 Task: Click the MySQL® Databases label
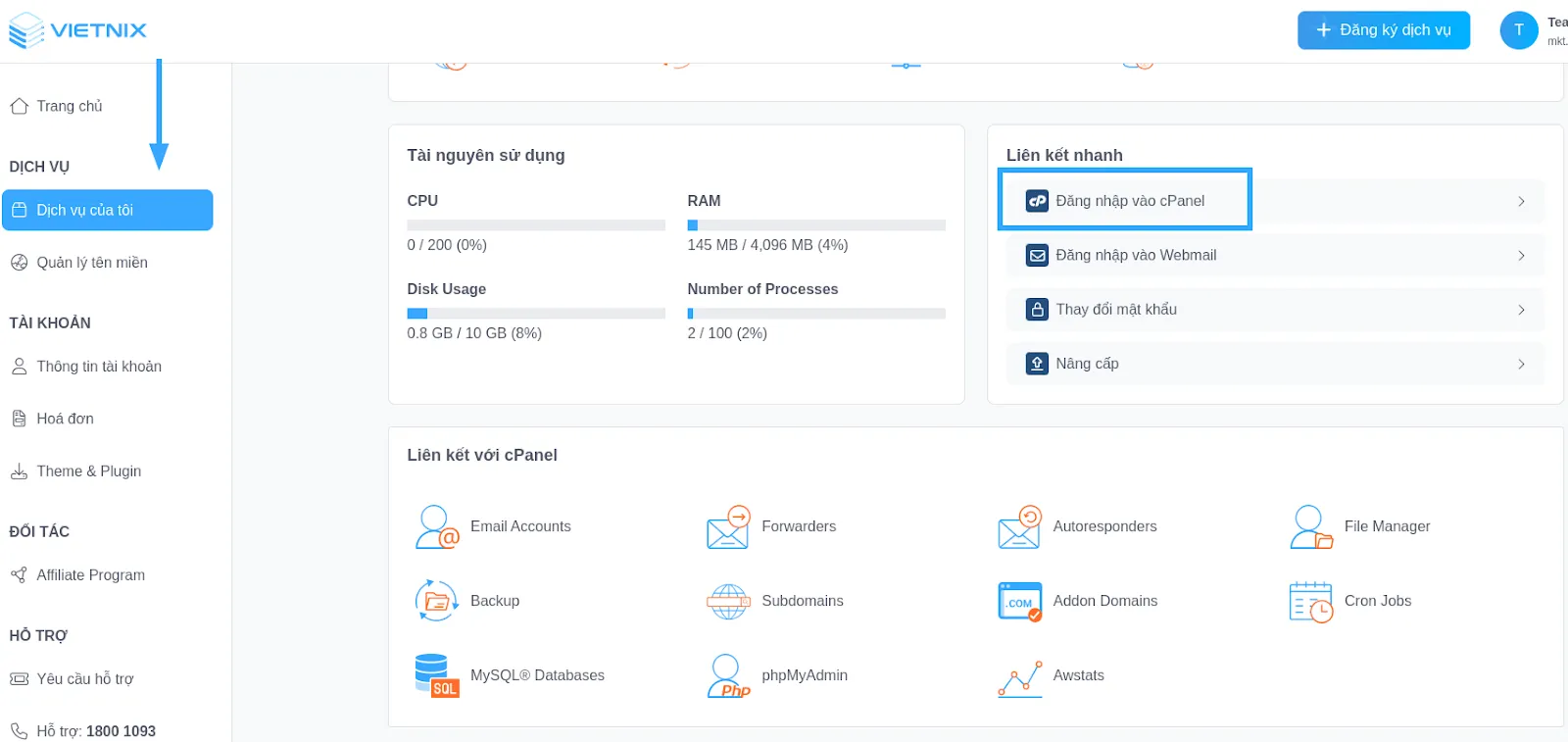[x=537, y=675]
